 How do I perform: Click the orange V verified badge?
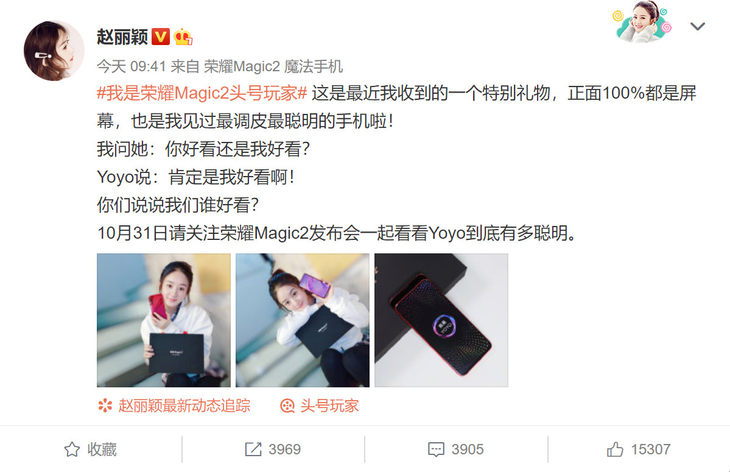pos(160,36)
